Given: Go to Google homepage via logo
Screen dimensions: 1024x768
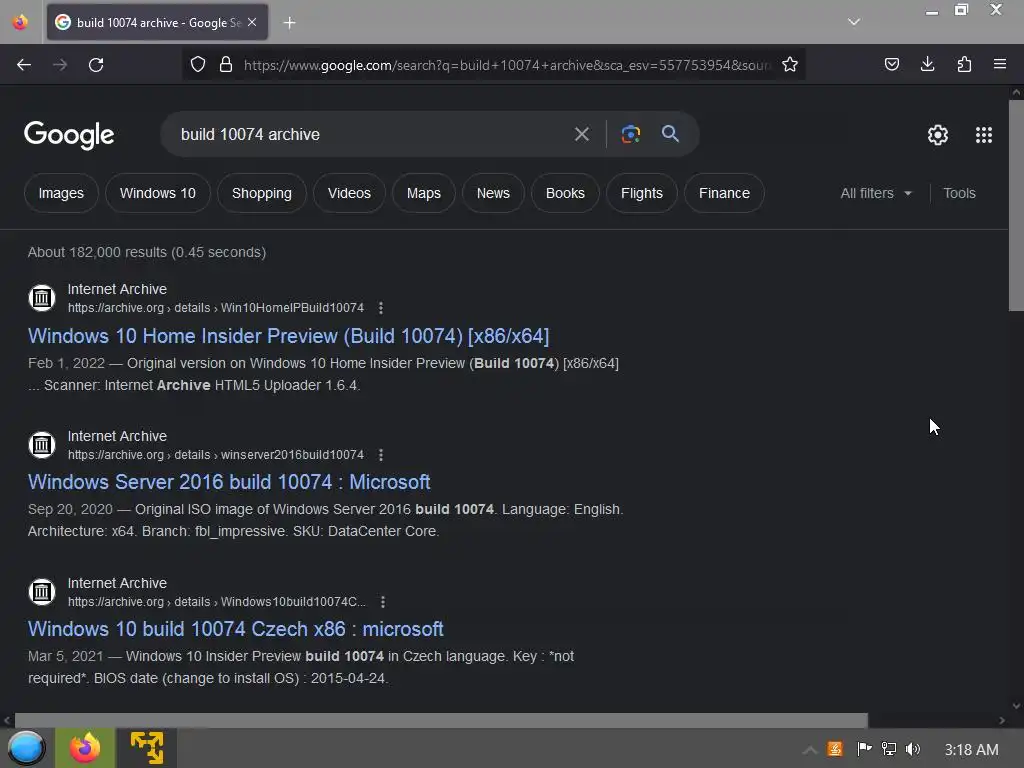Looking at the screenshot, I should click(x=69, y=135).
